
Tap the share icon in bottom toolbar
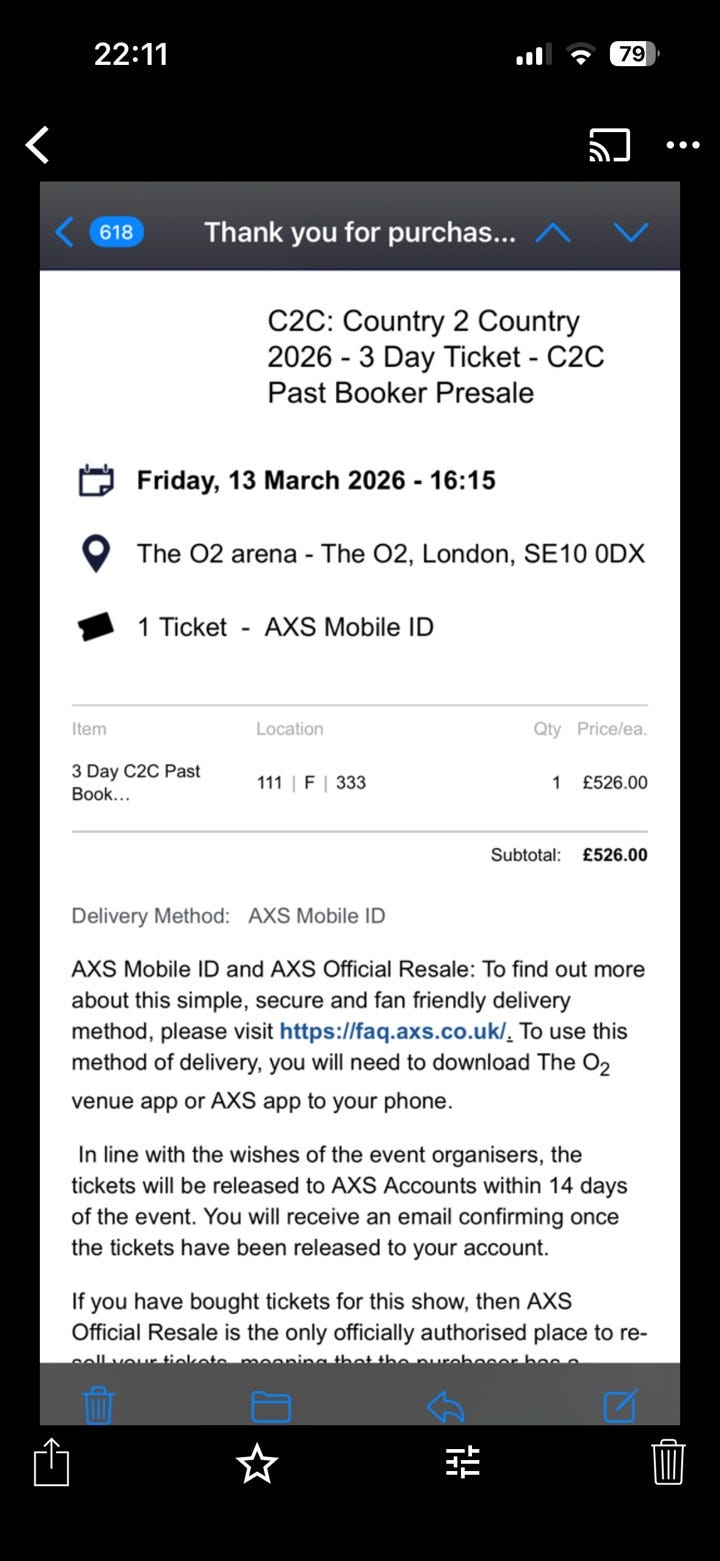pos(52,1461)
